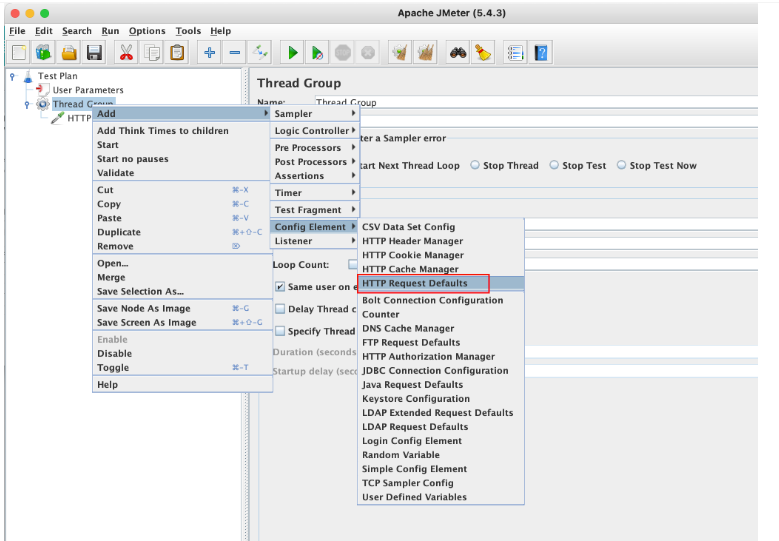Click the Clear broom toolbar icon
Viewport: 779px width, 541px height.
(400, 52)
